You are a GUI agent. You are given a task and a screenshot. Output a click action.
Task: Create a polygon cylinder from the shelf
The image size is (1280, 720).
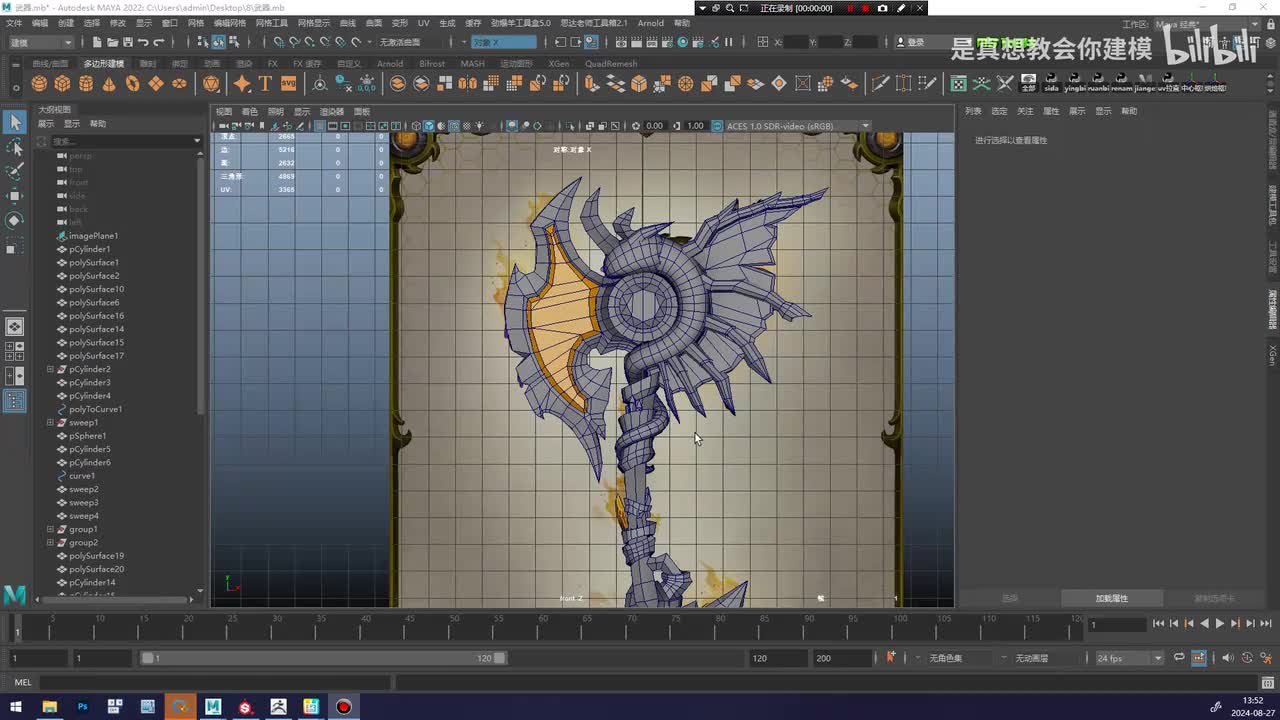point(86,84)
